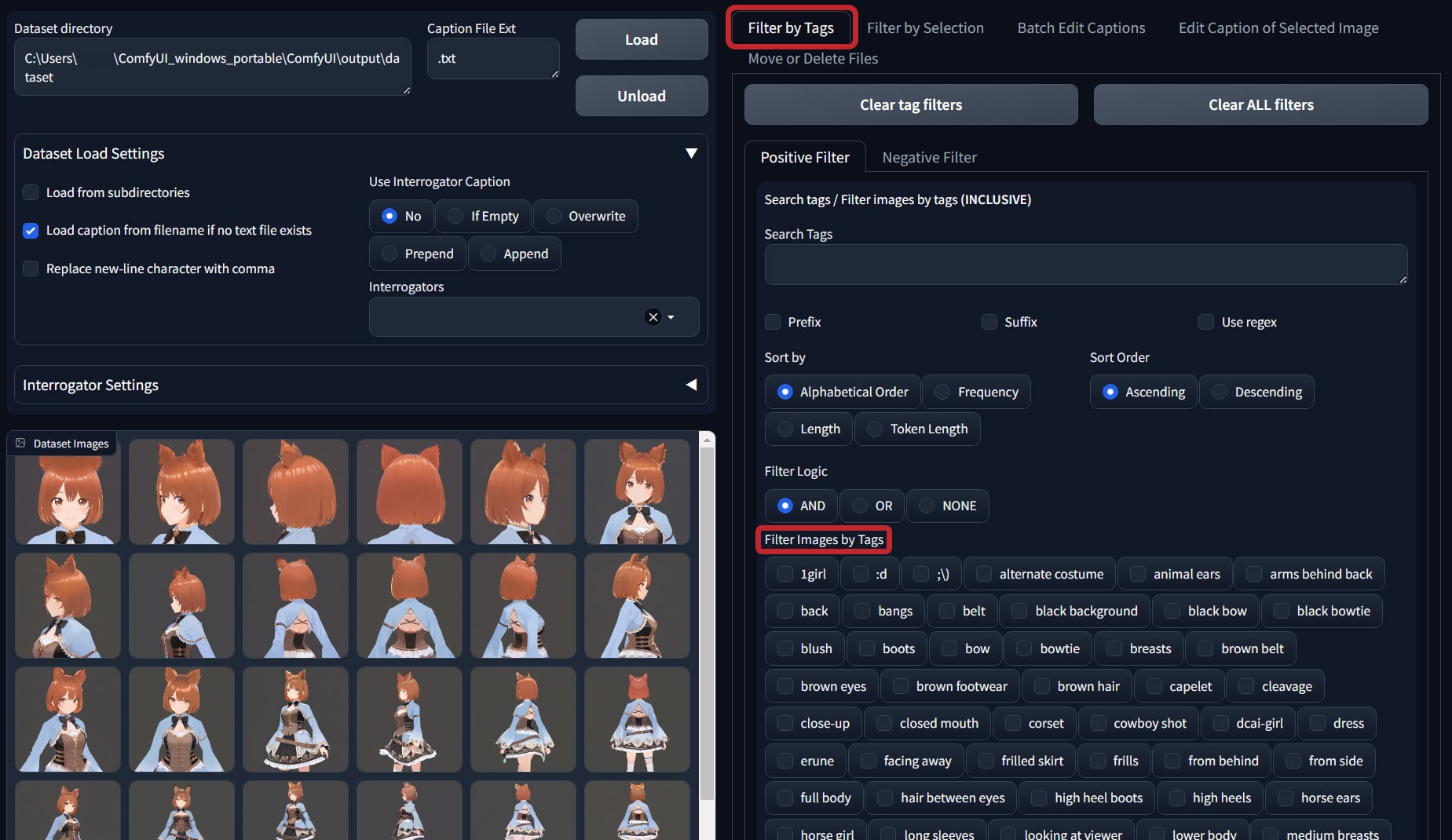Check the alternate costume tag
Screen dimensions: 1452x840
click(983, 574)
